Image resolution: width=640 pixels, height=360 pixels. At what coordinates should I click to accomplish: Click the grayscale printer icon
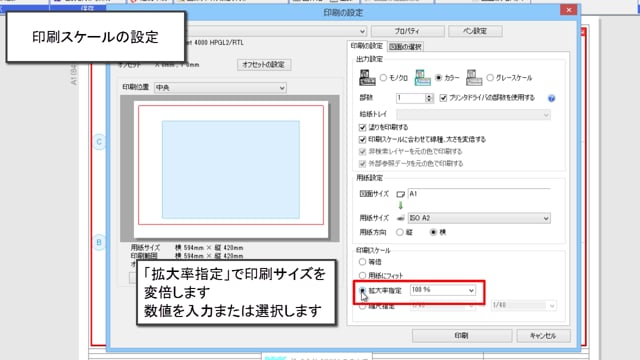pyautogui.click(x=474, y=78)
